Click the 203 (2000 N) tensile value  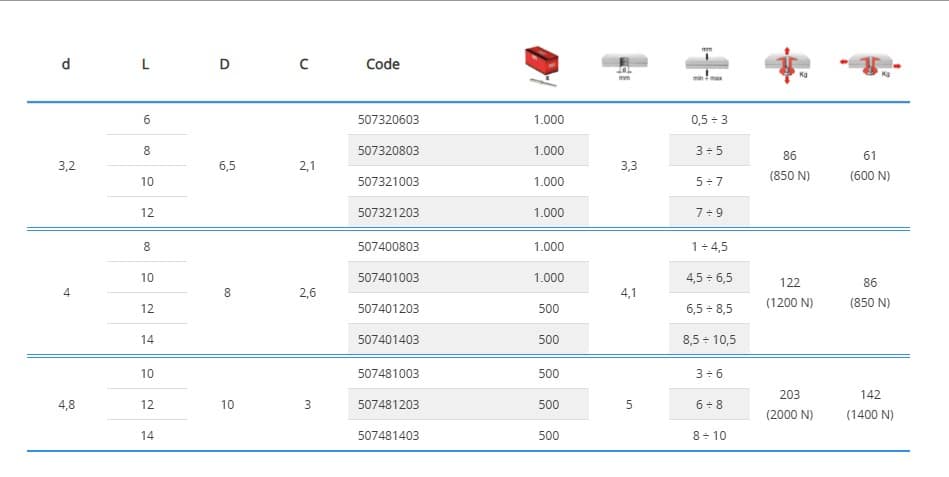pyautogui.click(x=789, y=405)
